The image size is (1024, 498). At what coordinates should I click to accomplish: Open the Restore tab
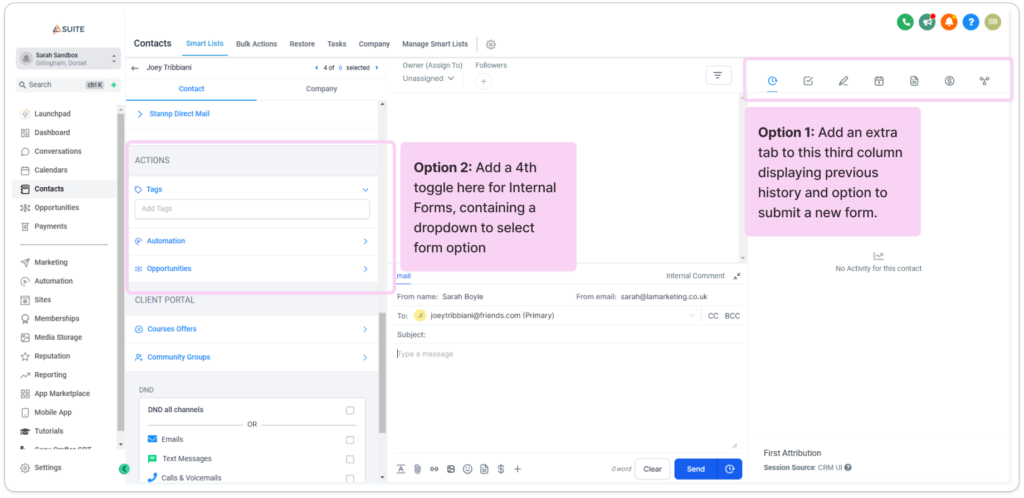(302, 44)
